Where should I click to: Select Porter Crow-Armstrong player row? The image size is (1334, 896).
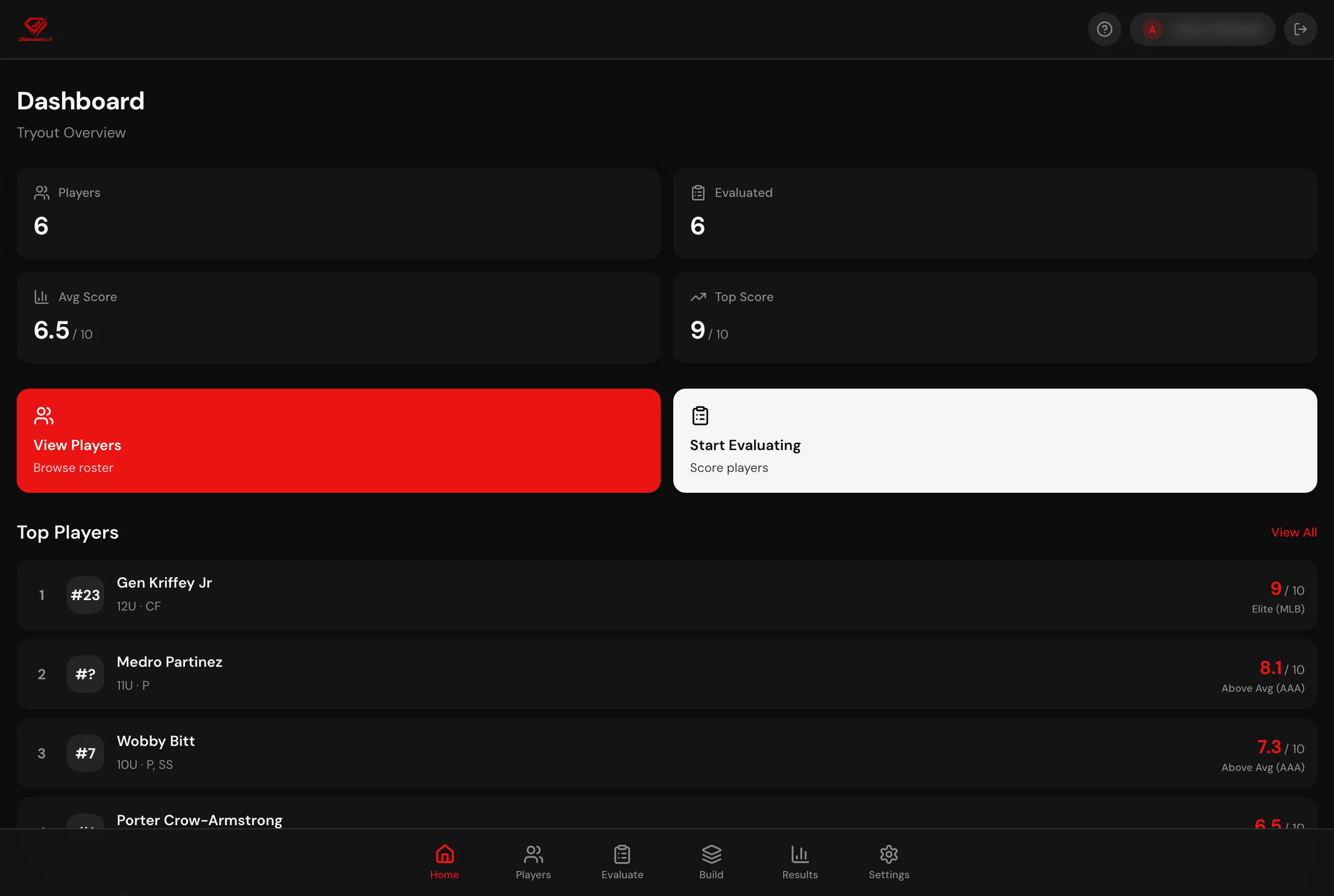point(667,814)
